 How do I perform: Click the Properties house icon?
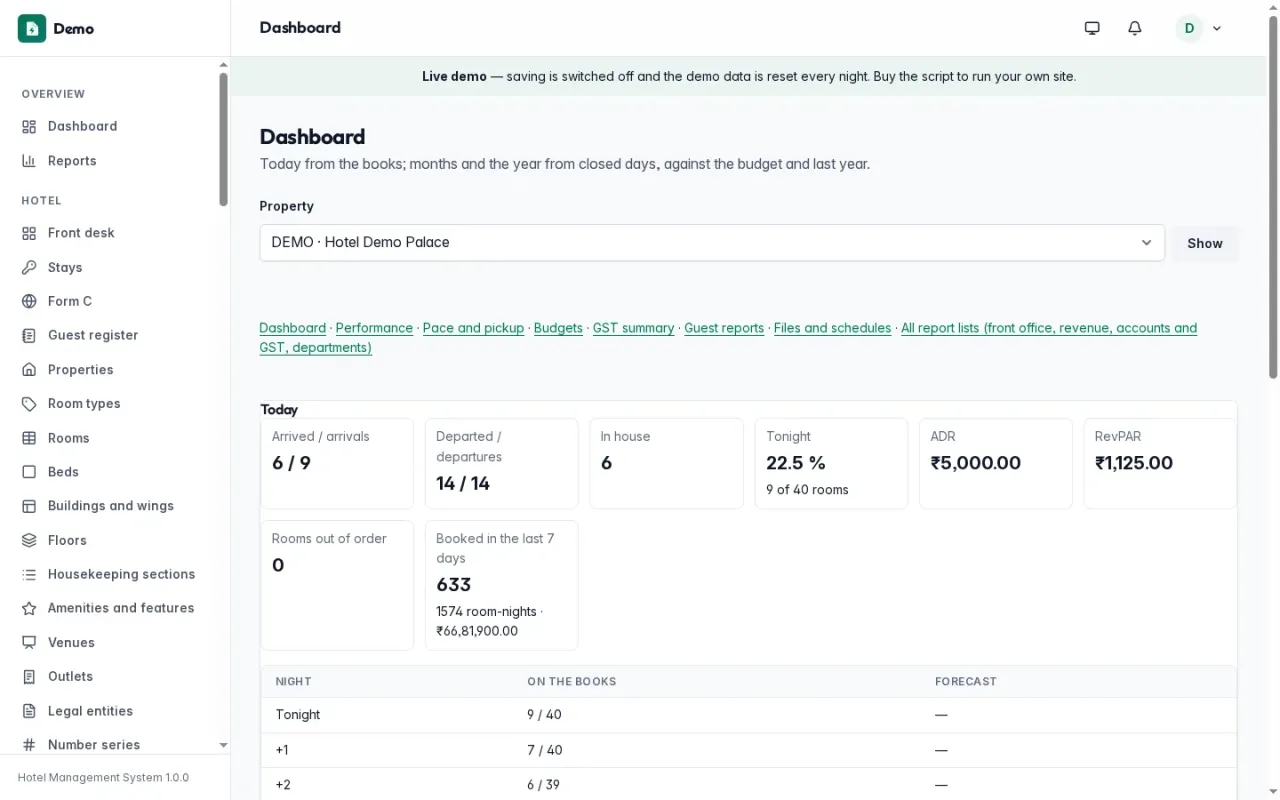[x=29, y=370]
